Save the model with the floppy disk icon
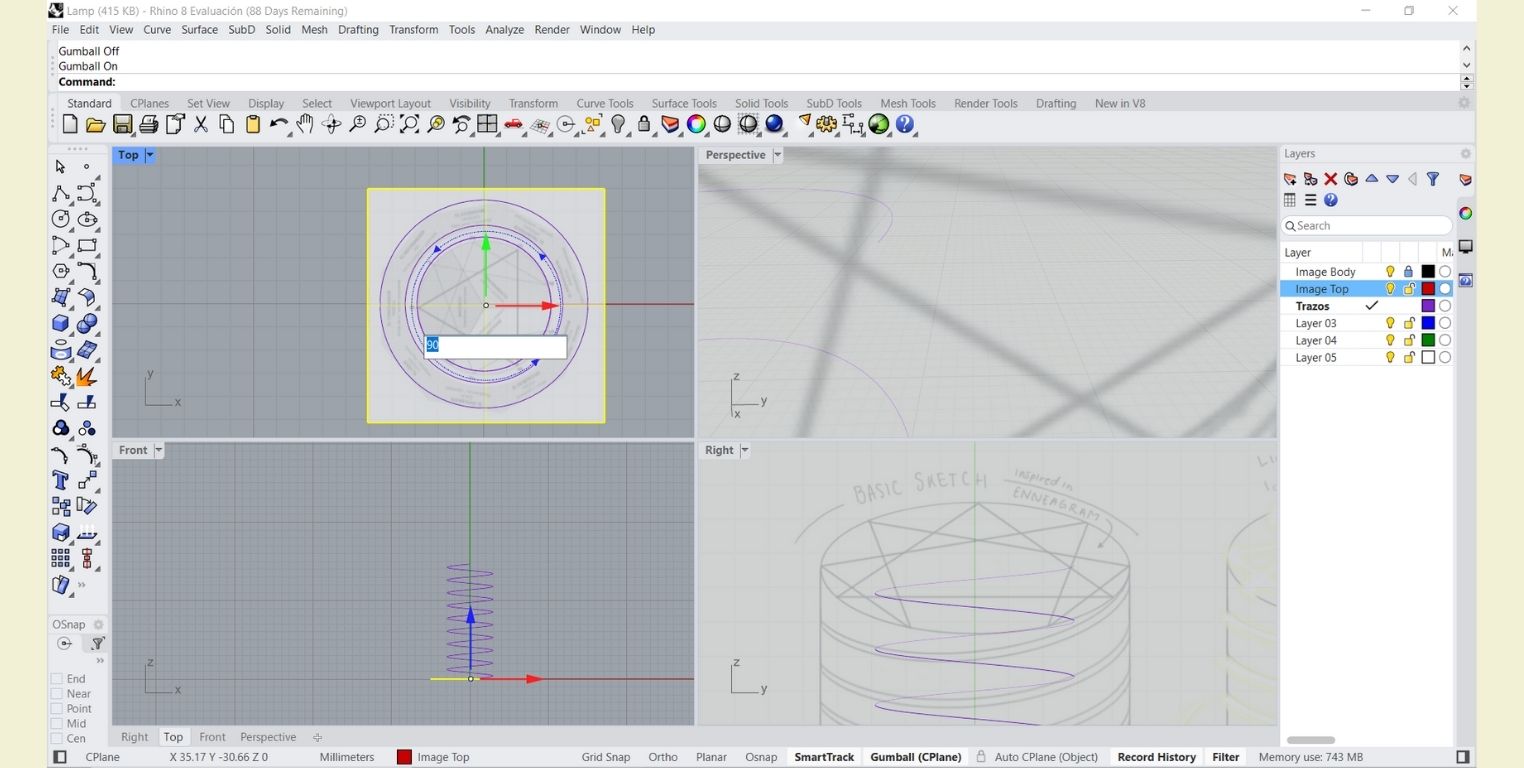The width and height of the screenshot is (1524, 768). click(x=122, y=125)
